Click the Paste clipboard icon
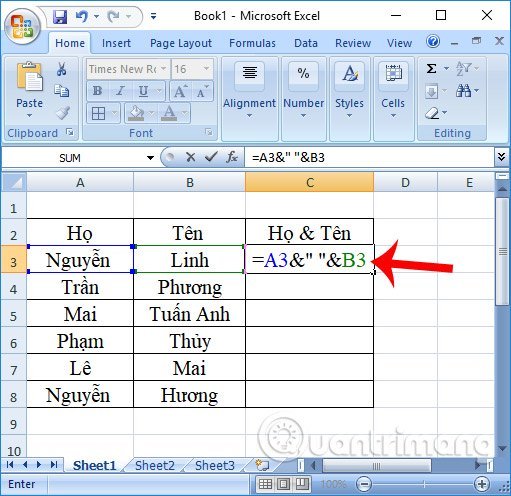Viewport: 511px width, 496px height. [29, 76]
